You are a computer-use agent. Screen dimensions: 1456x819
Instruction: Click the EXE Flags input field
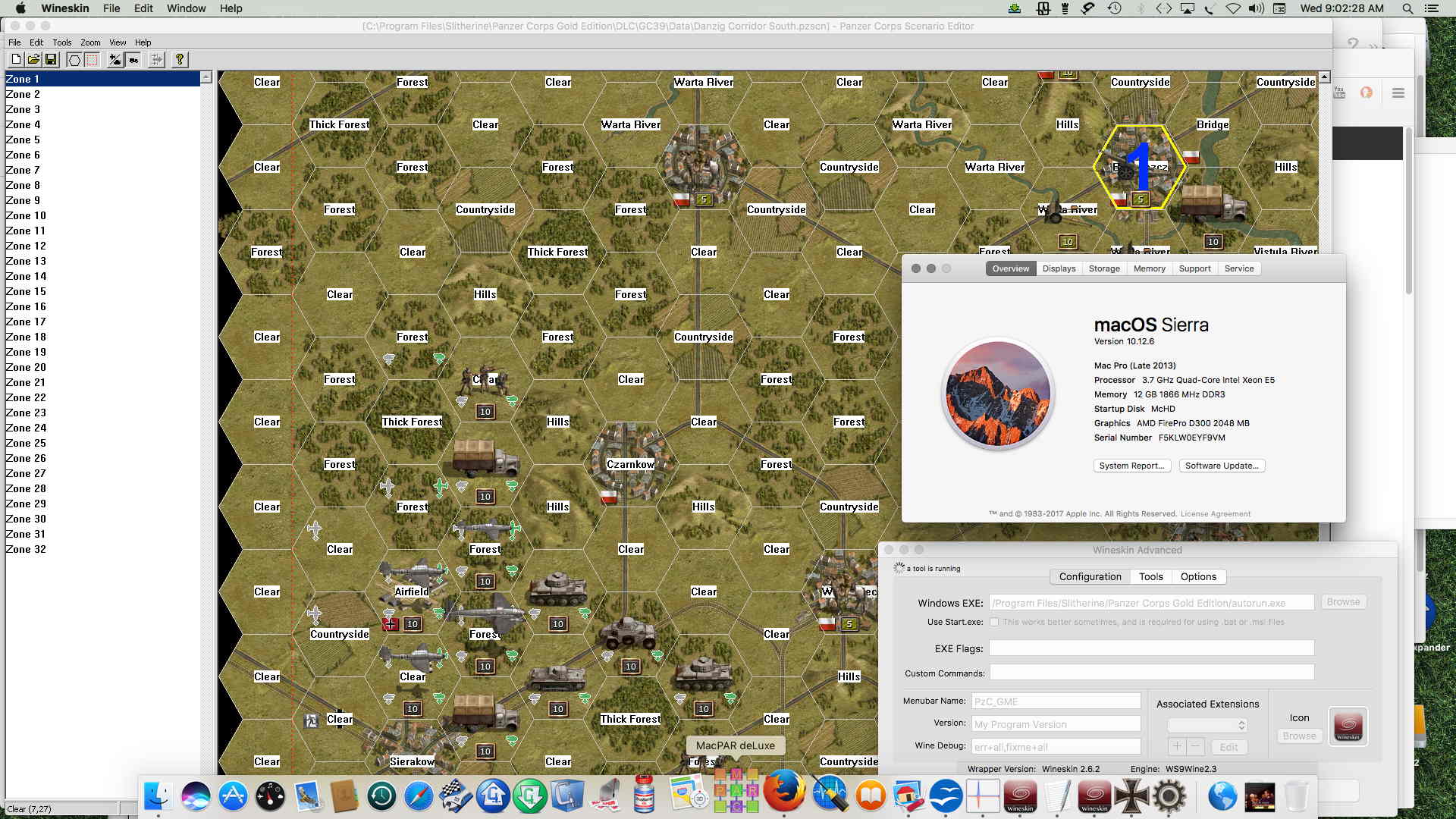1151,648
